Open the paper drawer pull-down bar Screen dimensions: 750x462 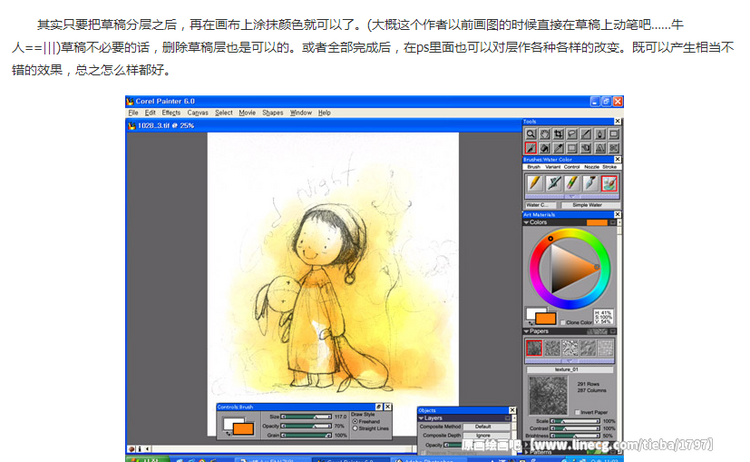coord(569,361)
